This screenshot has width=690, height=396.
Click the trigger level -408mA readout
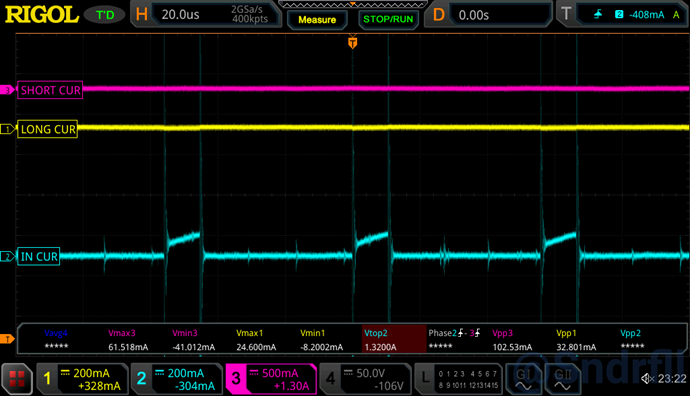coord(646,15)
